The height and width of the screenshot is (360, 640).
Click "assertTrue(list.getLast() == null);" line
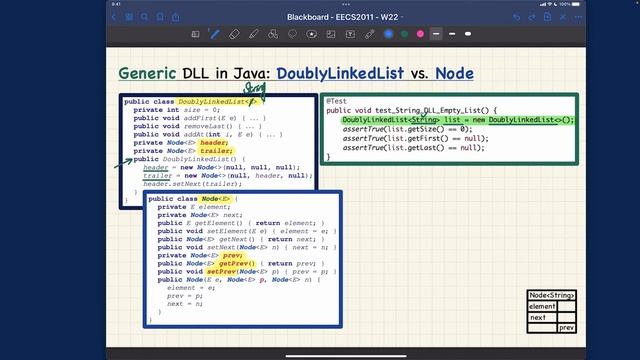coord(413,148)
